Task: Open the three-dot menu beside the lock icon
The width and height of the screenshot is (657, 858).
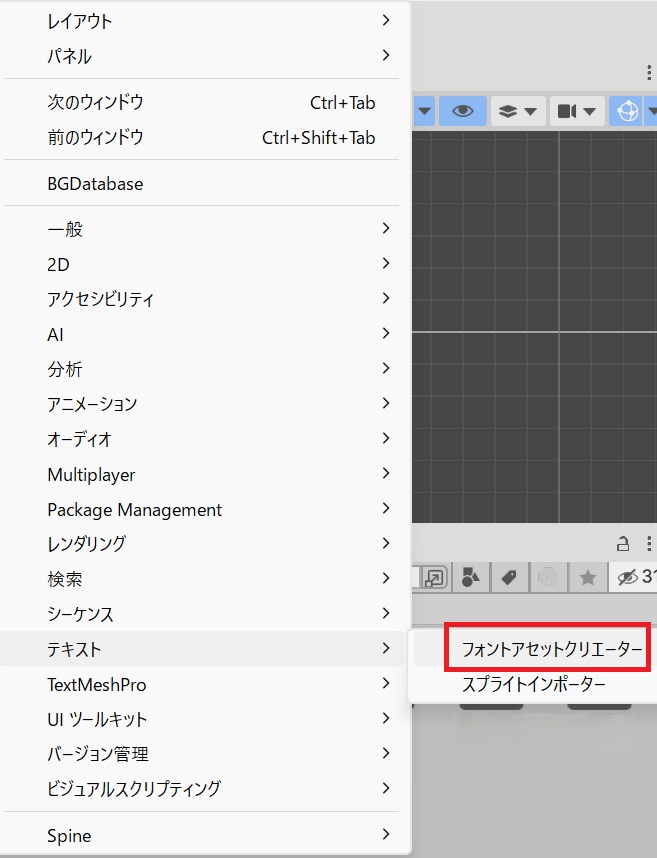Action: pyautogui.click(x=649, y=543)
